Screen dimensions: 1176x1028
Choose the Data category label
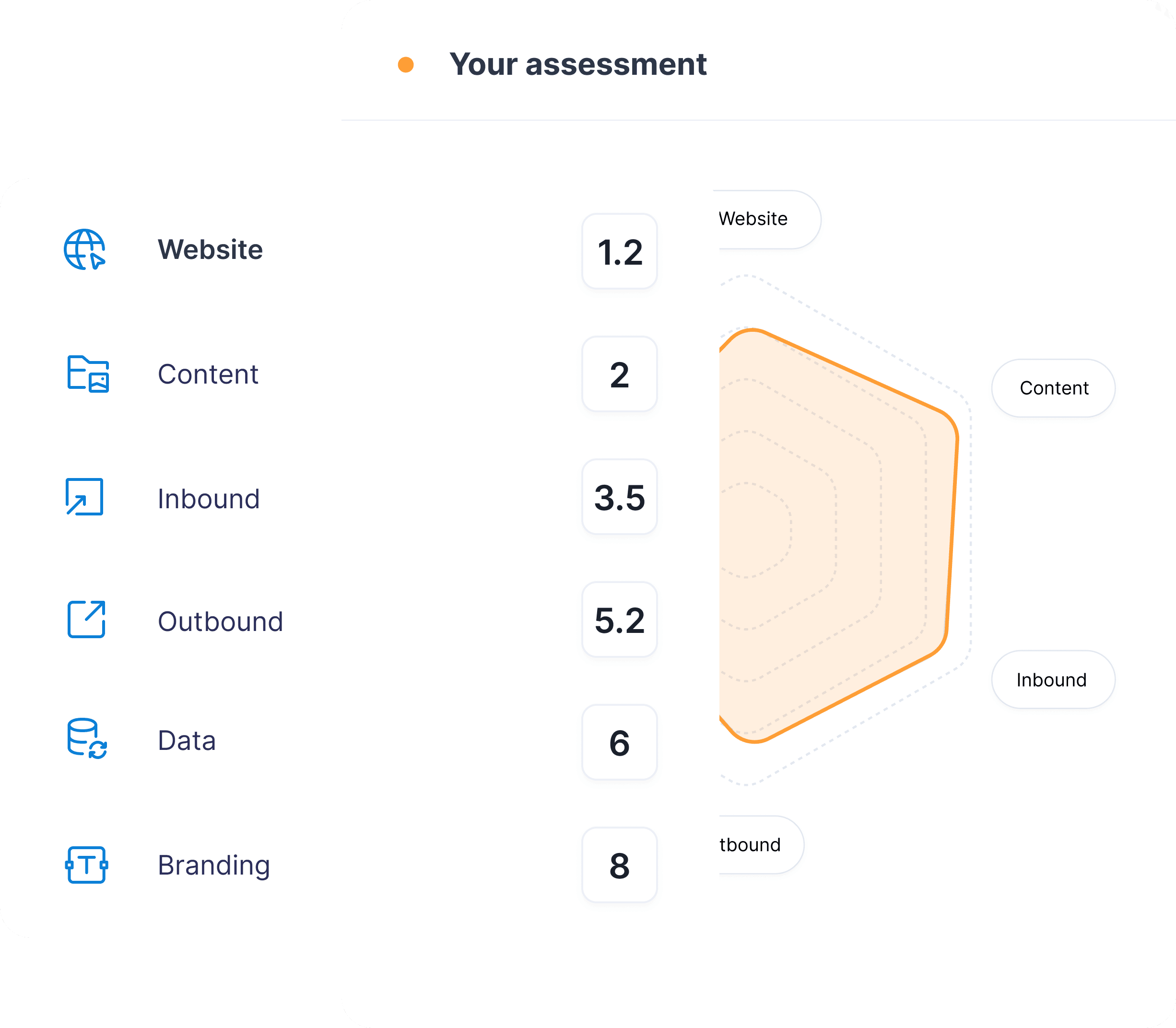click(187, 740)
